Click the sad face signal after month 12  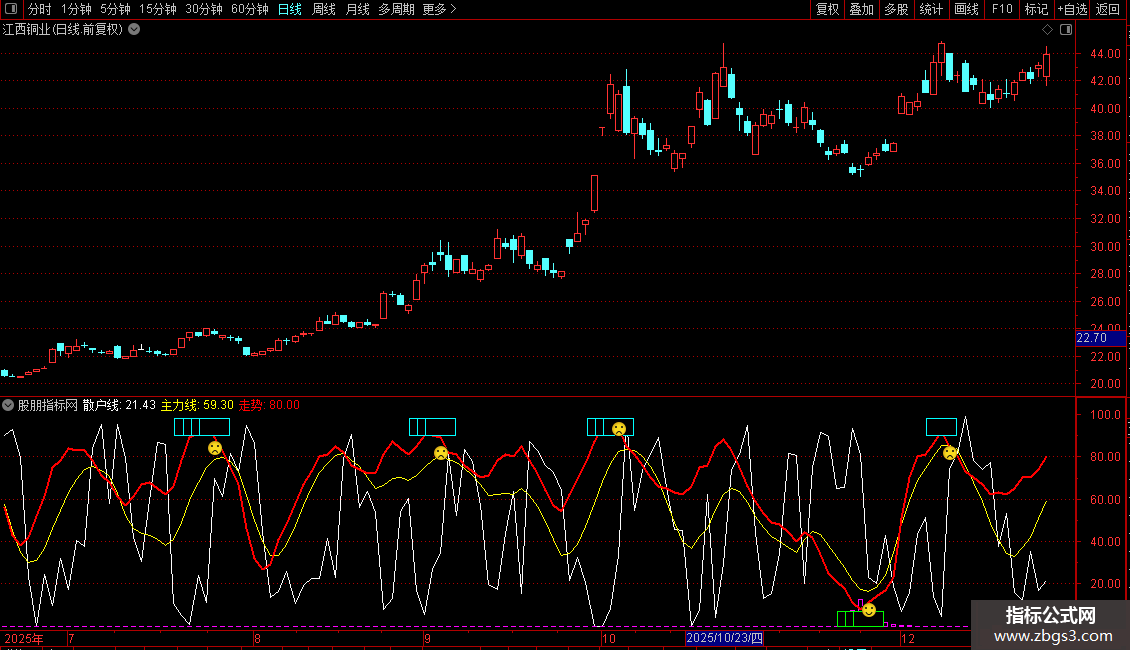click(x=950, y=453)
